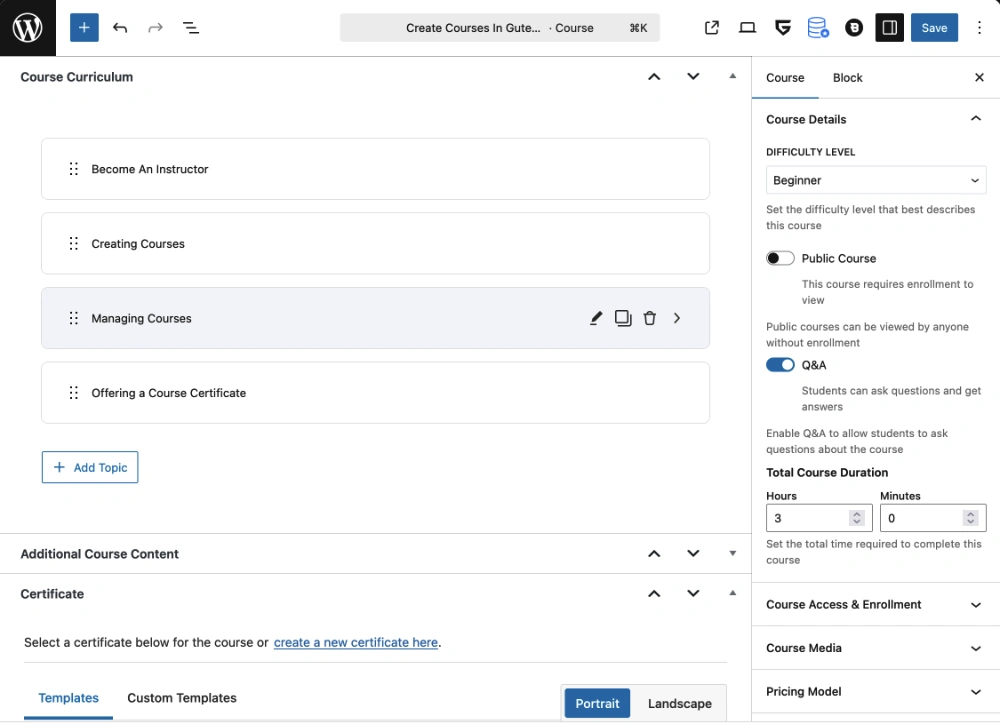Image resolution: width=1000 pixels, height=724 pixels.
Task: Enable the Public Course toggle
Action: pos(780,258)
